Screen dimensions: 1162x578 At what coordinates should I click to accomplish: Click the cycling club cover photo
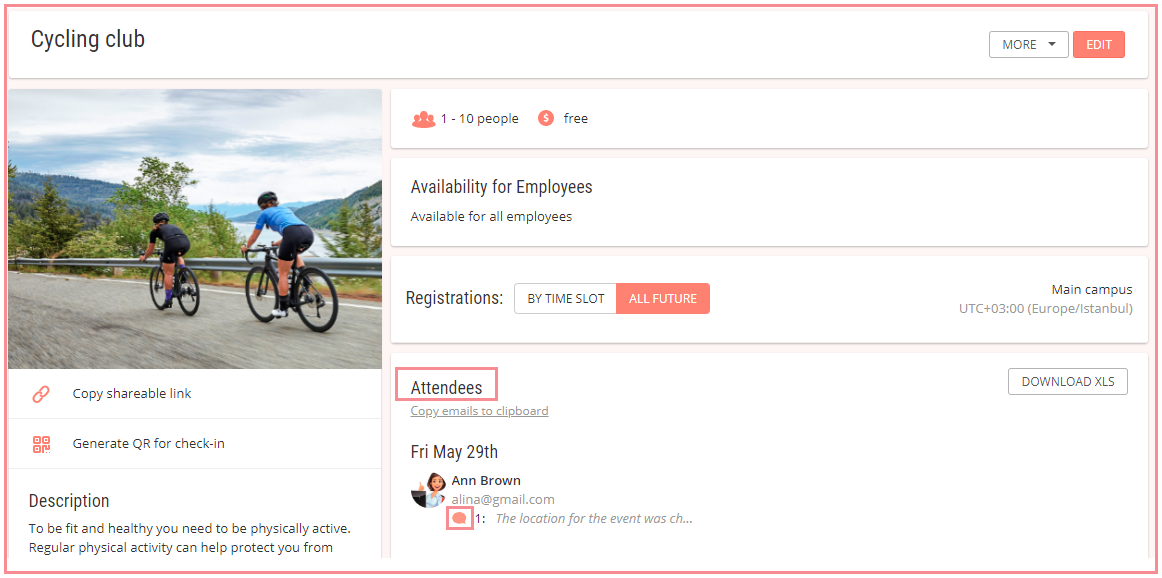(195, 229)
